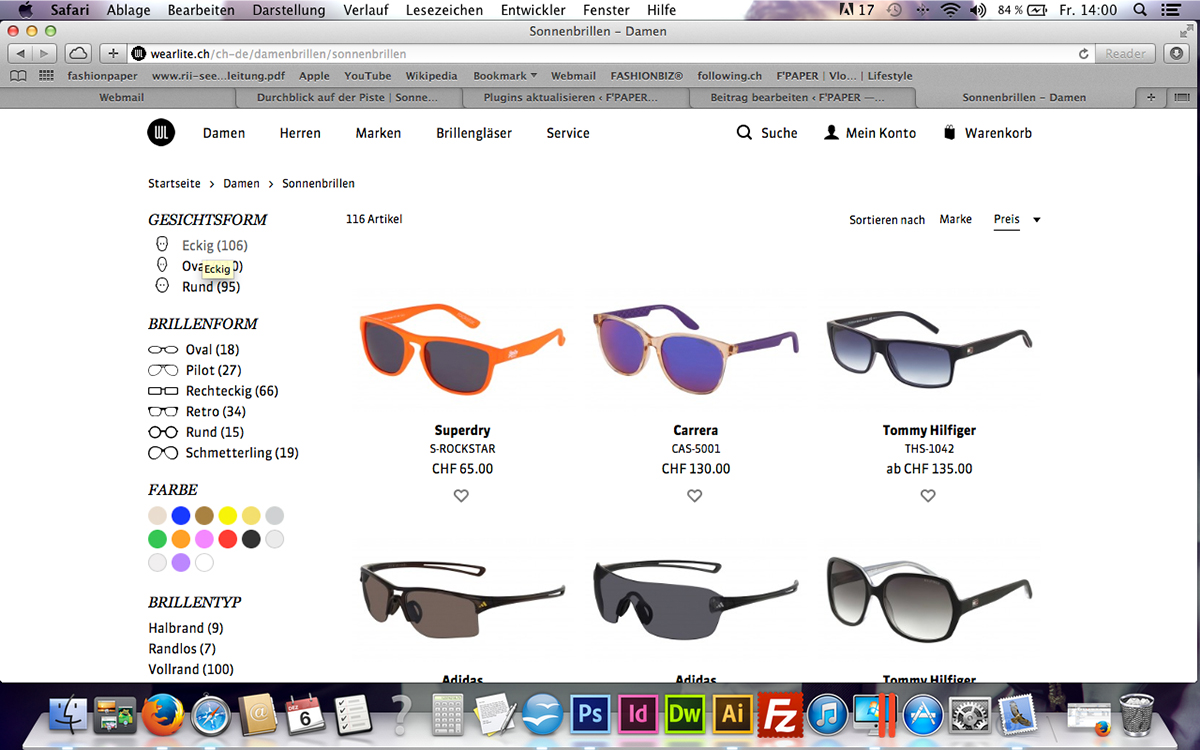Image resolution: width=1200 pixels, height=750 pixels.
Task: Go back with the Safari back arrow
Action: (x=21, y=53)
